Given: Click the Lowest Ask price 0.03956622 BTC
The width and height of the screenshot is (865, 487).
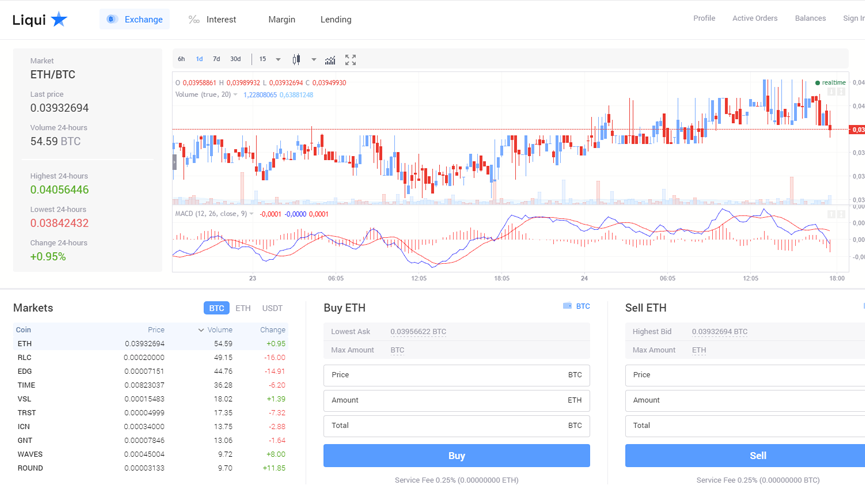Looking at the screenshot, I should tap(418, 331).
